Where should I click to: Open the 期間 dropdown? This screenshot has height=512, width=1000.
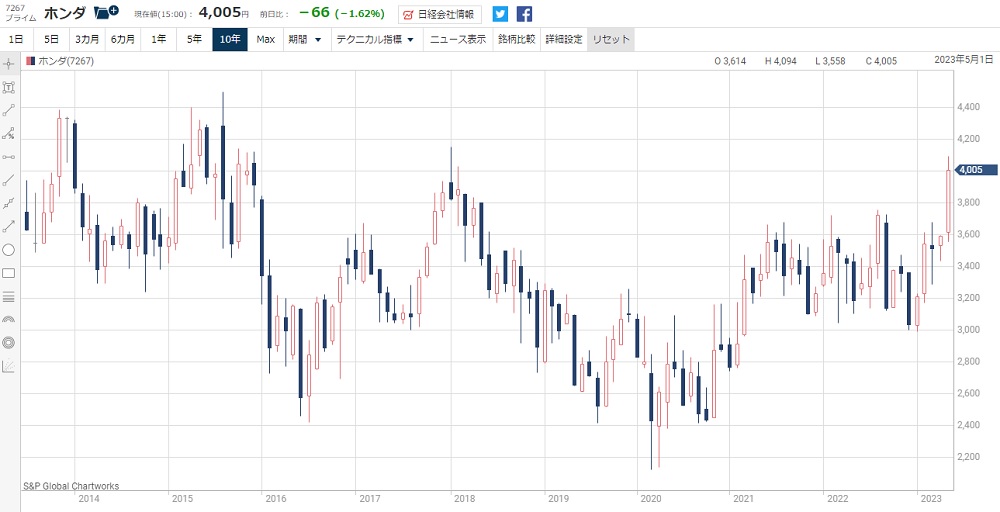pos(305,40)
